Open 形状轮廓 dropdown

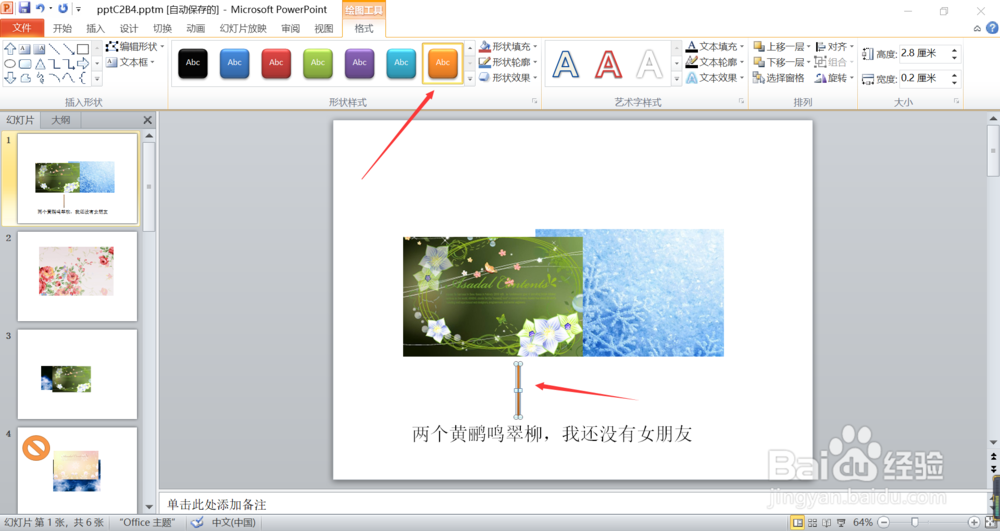pos(508,62)
